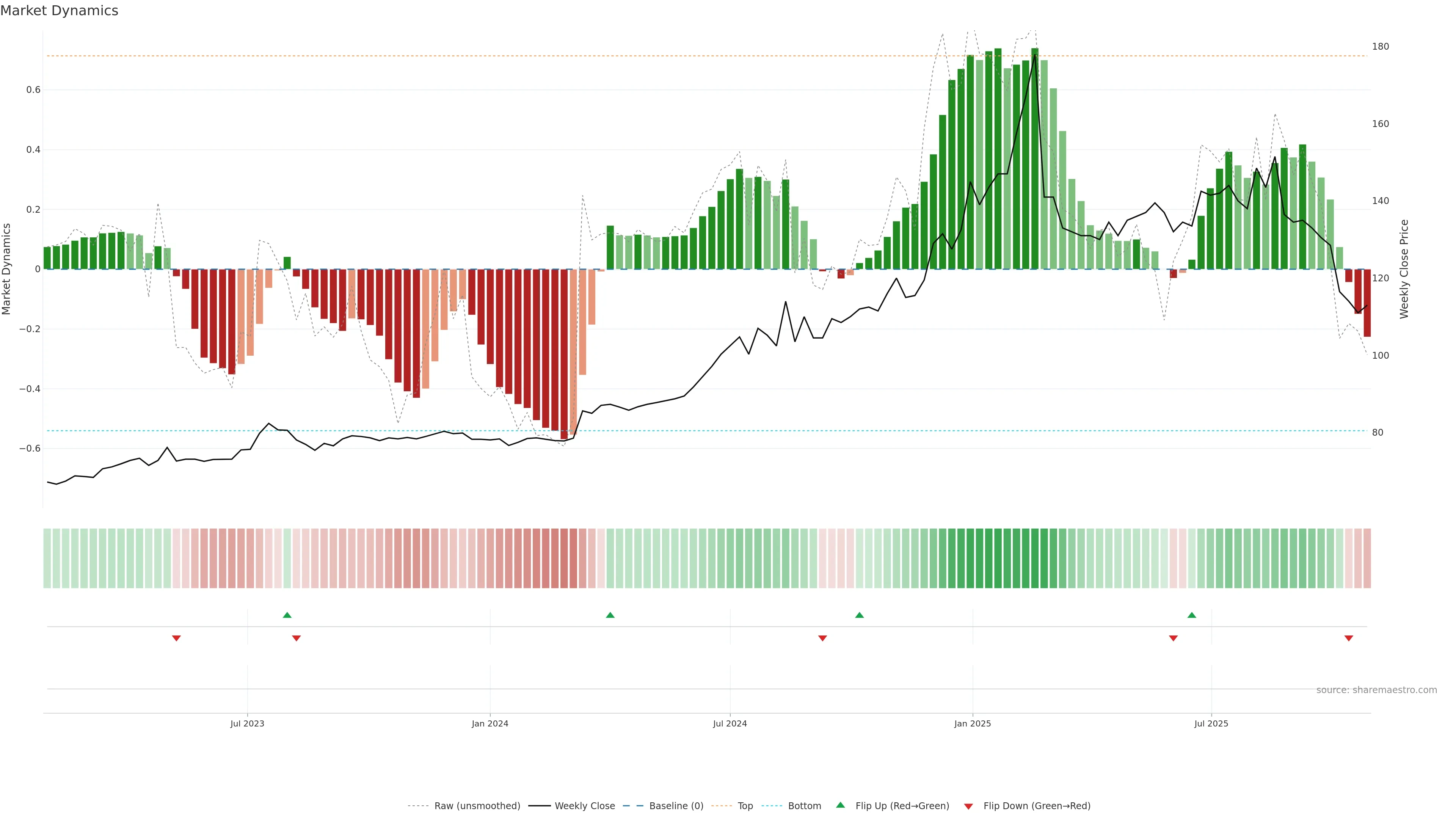1456x819 pixels.
Task: Click the green flip-up triangle near Oct 2024
Action: point(859,615)
